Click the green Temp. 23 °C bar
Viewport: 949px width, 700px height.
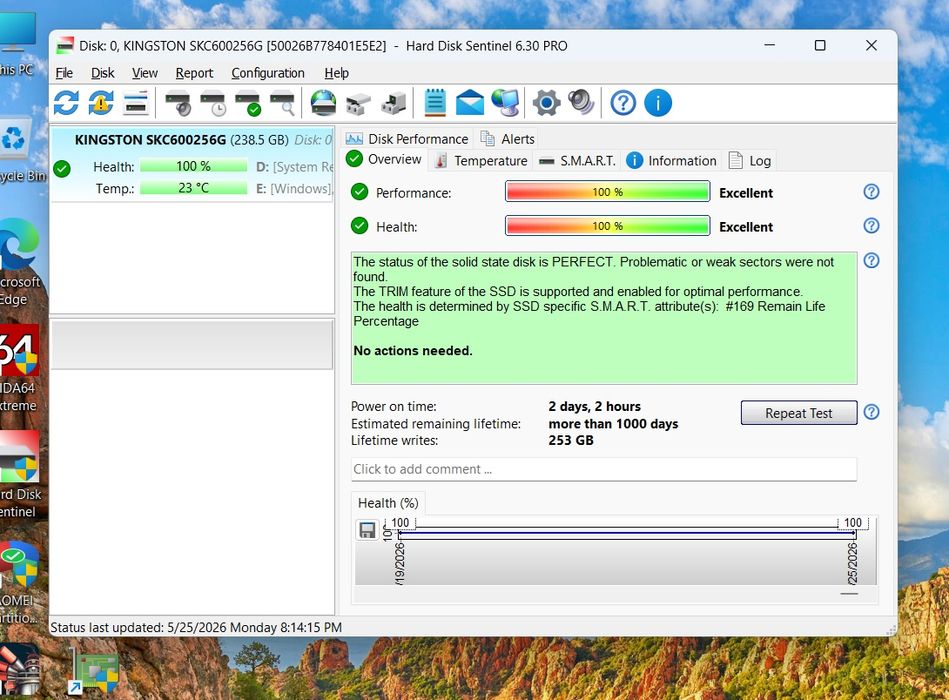tap(194, 188)
